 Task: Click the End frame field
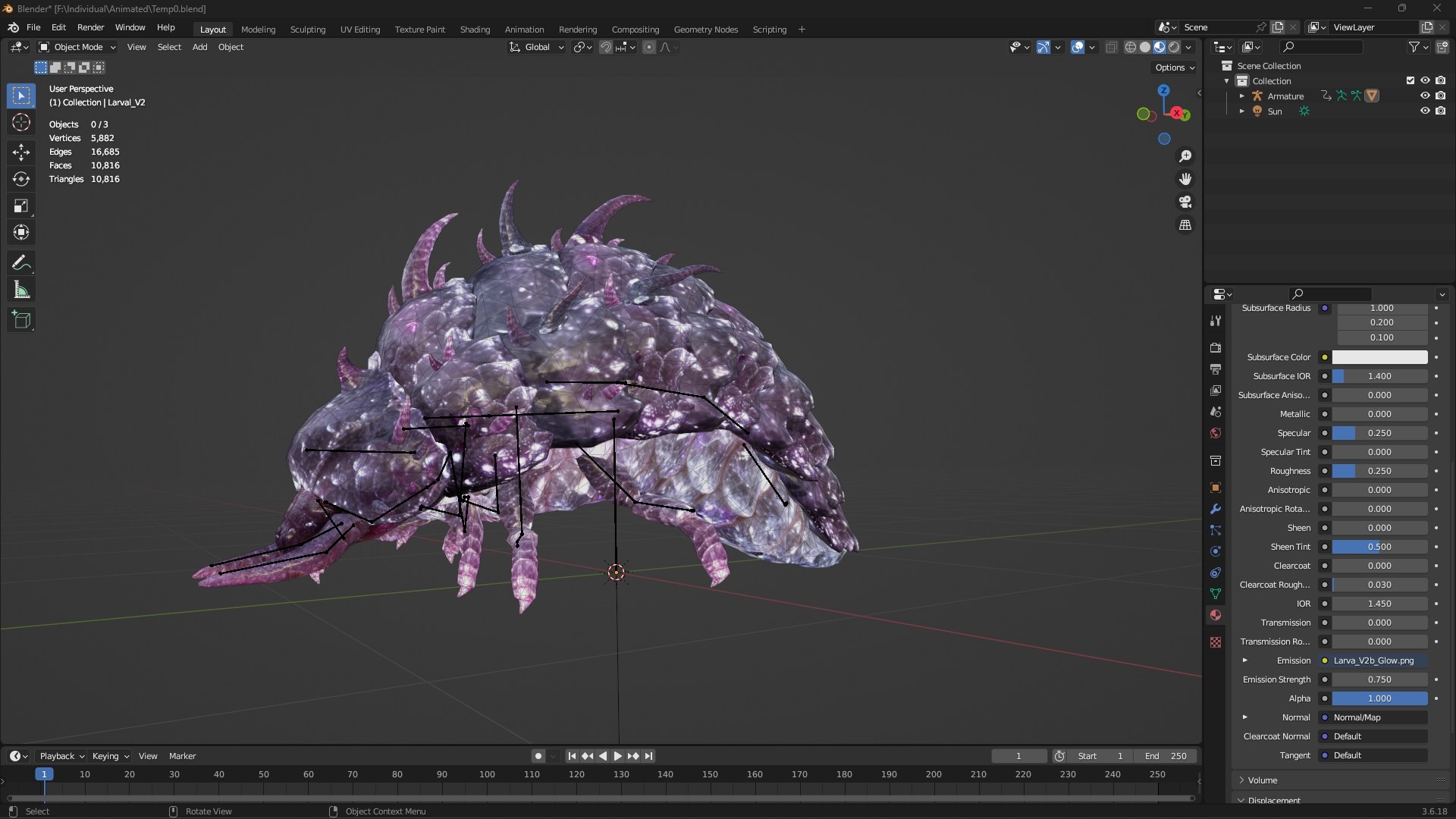pyautogui.click(x=1166, y=756)
